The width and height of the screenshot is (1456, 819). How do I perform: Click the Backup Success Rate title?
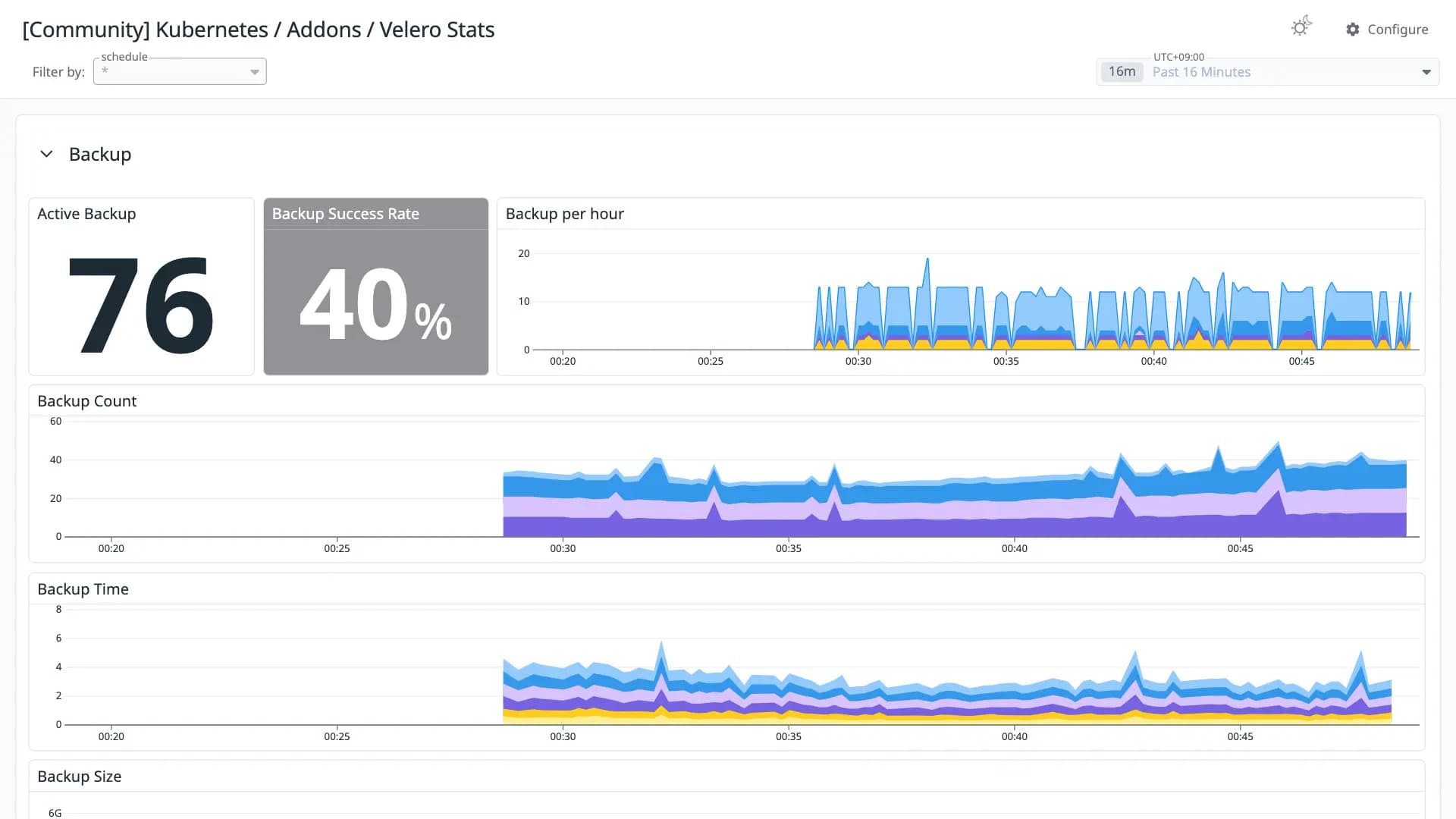pyautogui.click(x=346, y=214)
